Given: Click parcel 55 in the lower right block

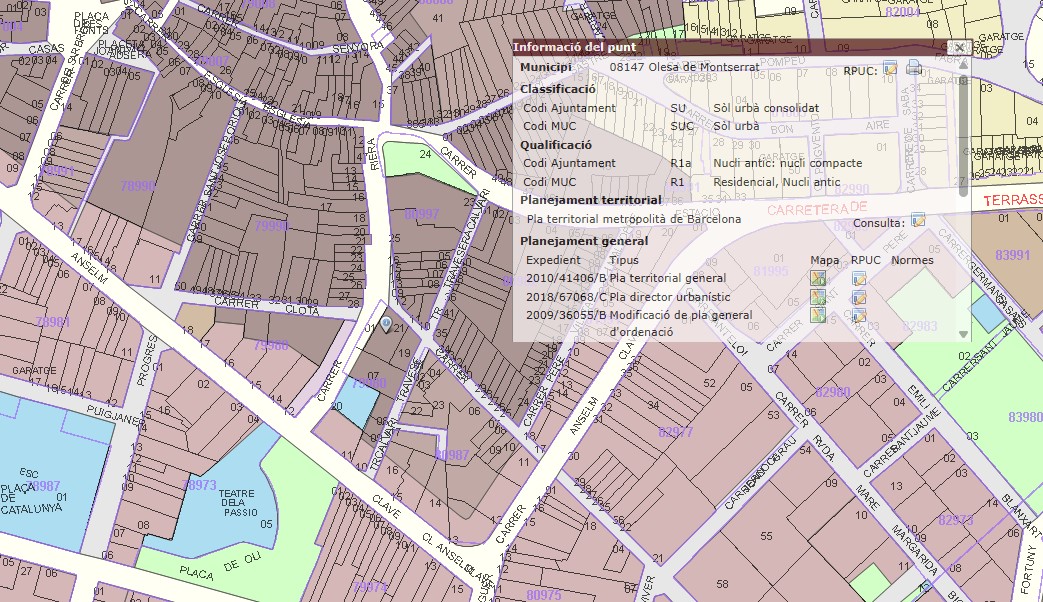Looking at the screenshot, I should pyautogui.click(x=766, y=535).
